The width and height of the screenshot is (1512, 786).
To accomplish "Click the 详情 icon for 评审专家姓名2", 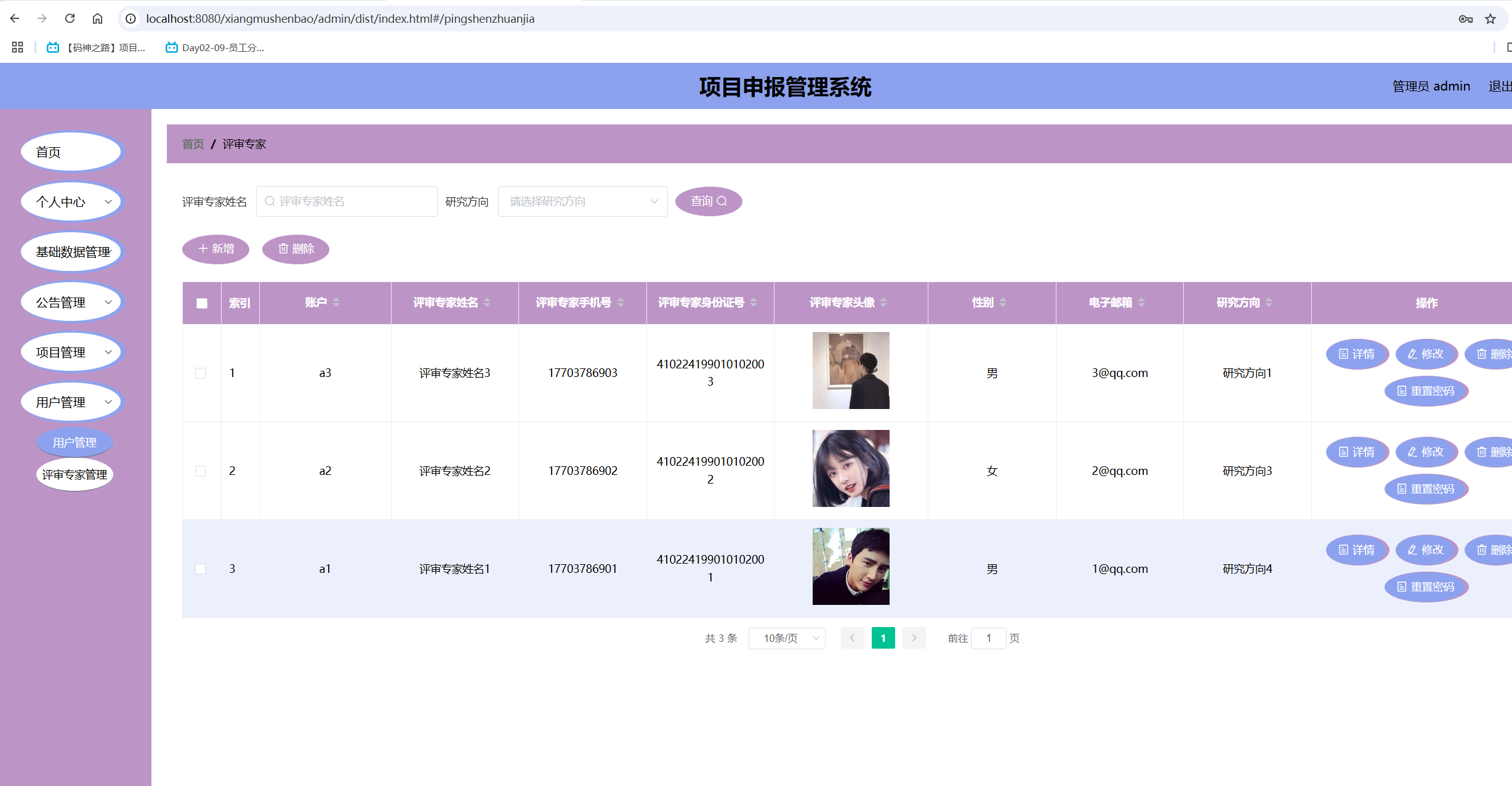I will [1343, 452].
